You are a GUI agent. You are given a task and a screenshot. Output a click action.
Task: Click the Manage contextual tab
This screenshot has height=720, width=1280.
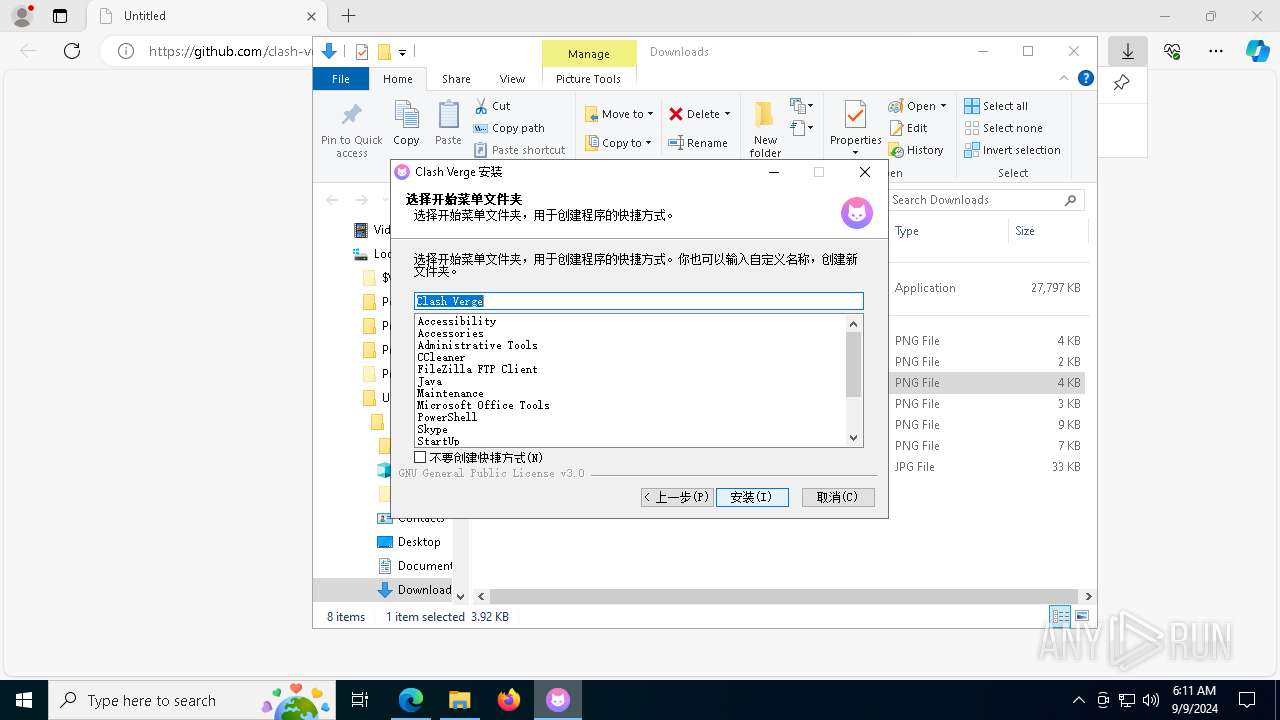[x=588, y=54]
